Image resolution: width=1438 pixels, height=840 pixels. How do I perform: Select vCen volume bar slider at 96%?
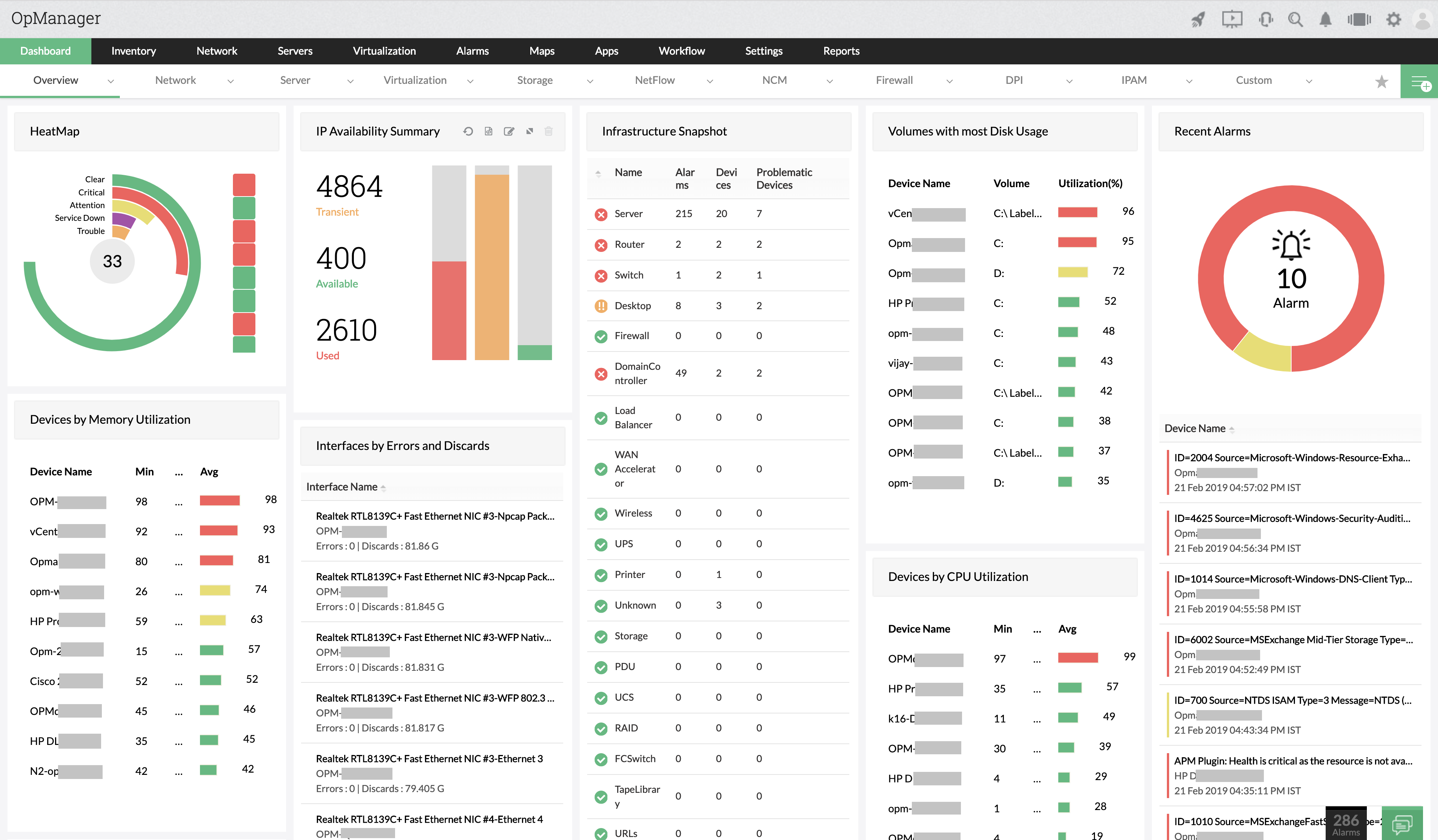coord(1078,213)
